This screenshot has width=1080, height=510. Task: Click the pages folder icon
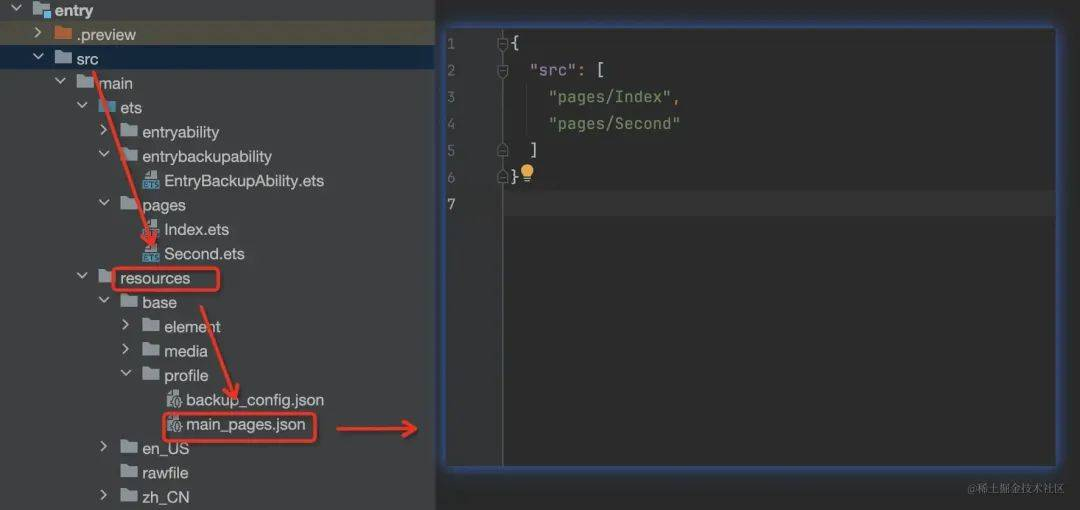coord(129,204)
